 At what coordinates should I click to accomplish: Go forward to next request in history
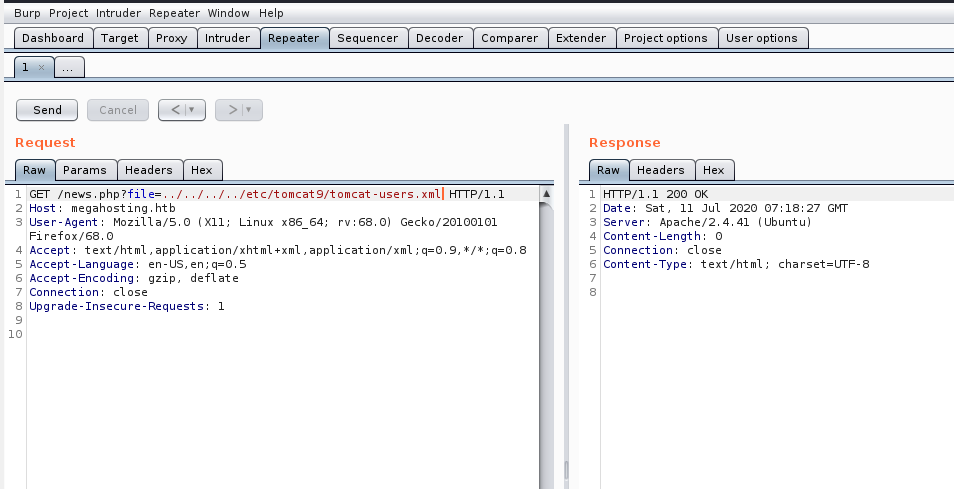pyautogui.click(x=232, y=110)
